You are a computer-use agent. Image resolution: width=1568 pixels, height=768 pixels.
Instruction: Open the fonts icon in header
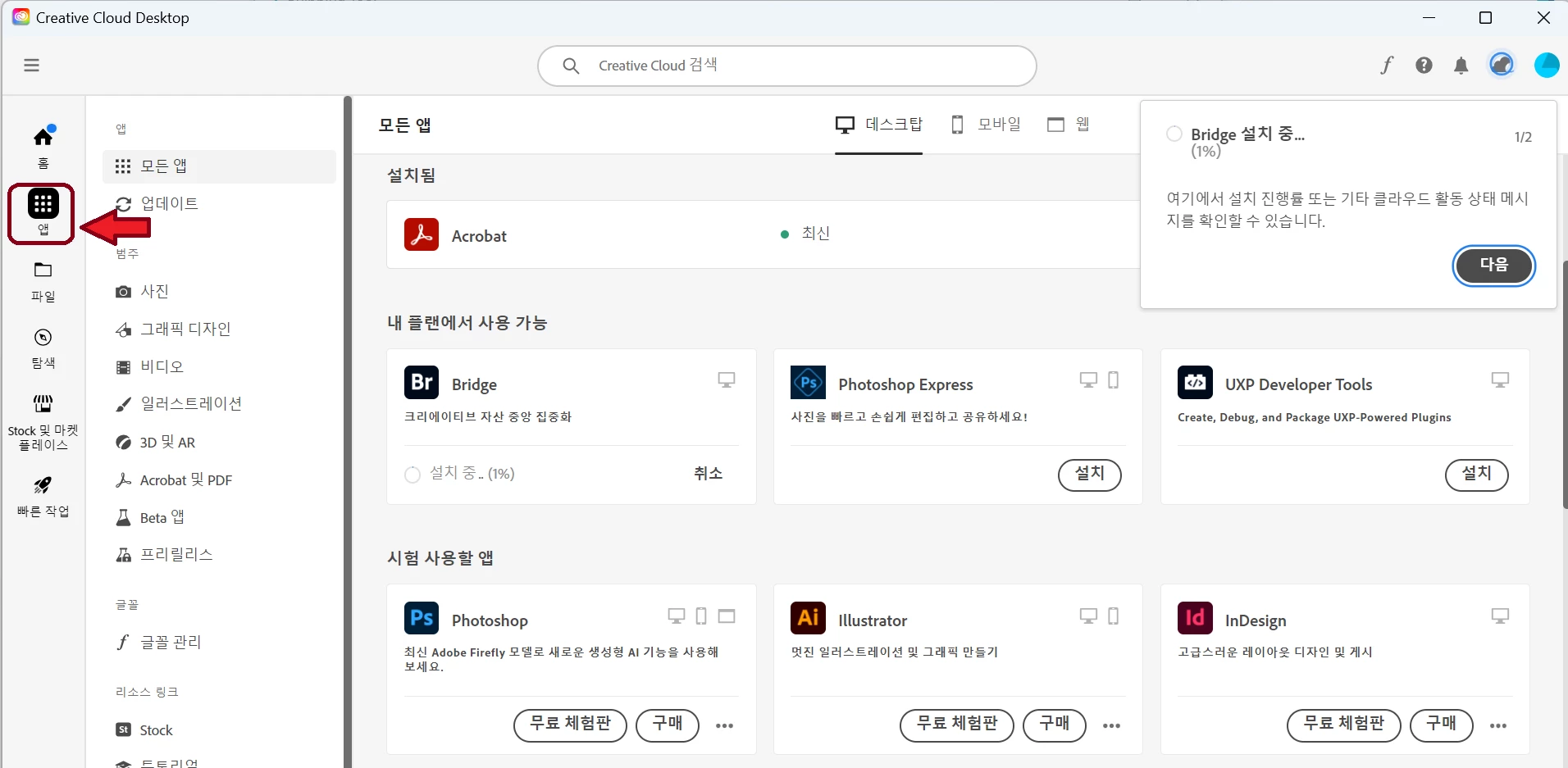pos(1387,66)
